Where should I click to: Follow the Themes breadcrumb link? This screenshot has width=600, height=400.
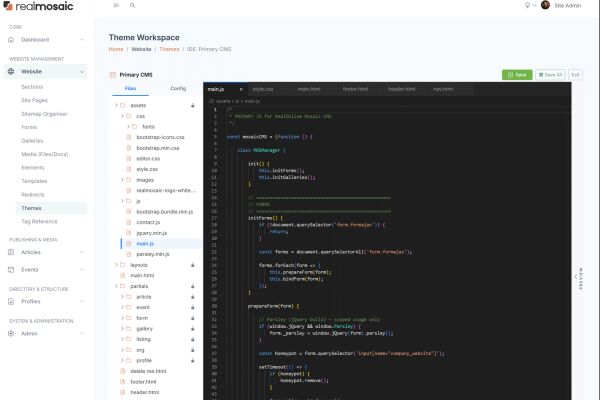(x=169, y=49)
